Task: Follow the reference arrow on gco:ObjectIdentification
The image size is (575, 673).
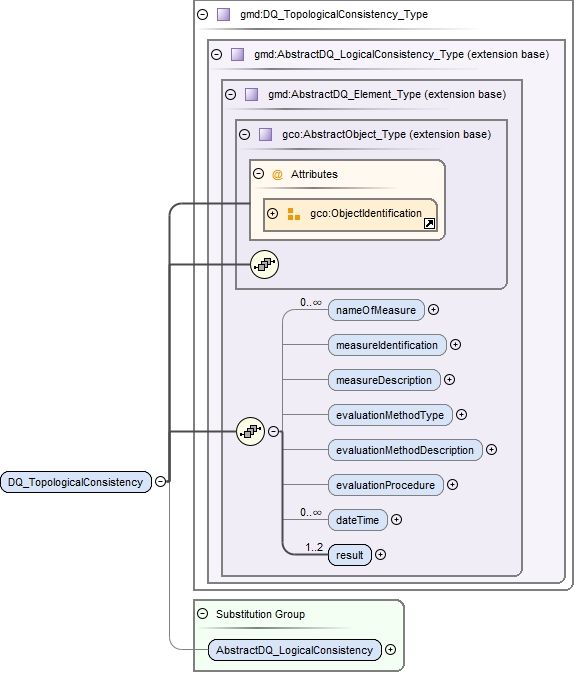Action: [429, 223]
